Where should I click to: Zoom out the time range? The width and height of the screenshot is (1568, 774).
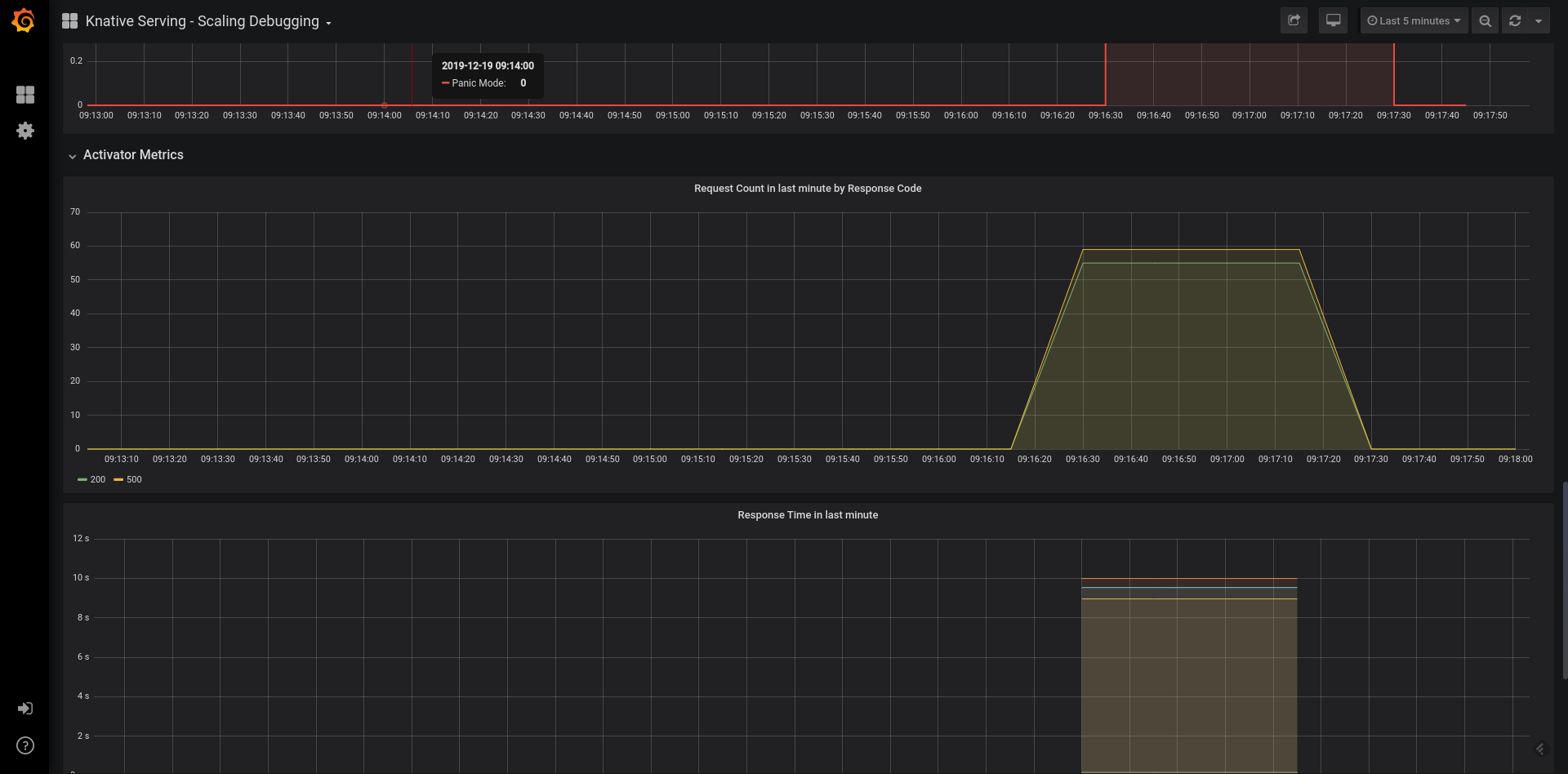[1485, 20]
